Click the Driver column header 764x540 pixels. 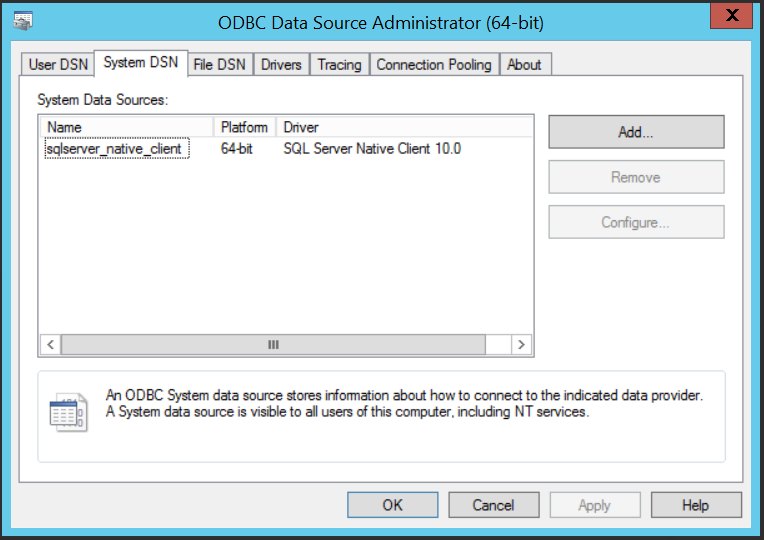(403, 127)
